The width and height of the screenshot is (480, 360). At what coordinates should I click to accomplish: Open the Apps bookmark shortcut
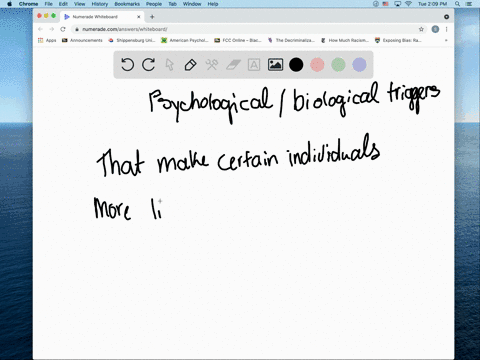tap(47, 40)
